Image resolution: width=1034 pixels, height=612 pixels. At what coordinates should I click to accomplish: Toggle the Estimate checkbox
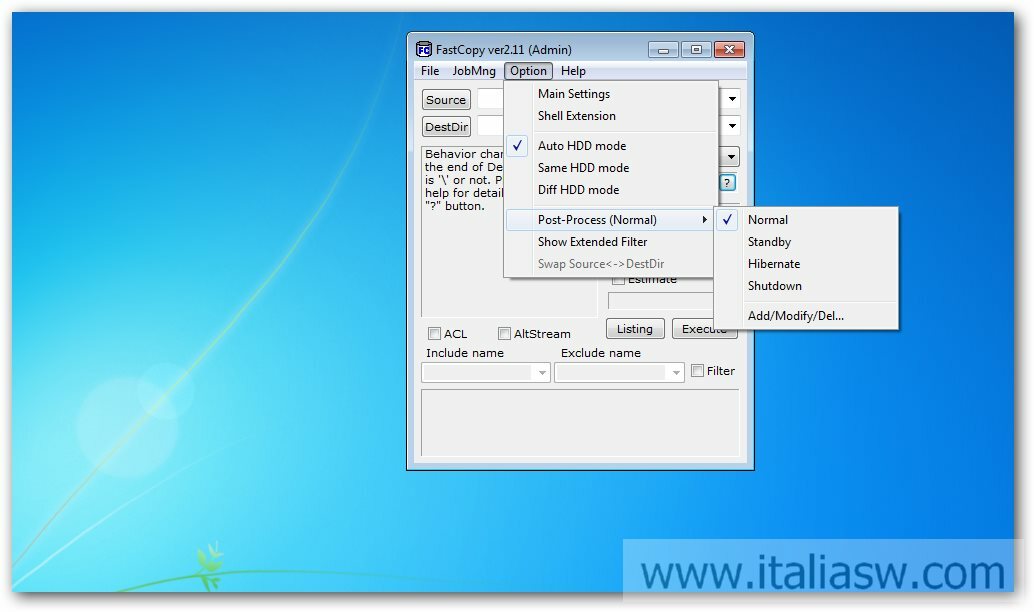point(618,280)
